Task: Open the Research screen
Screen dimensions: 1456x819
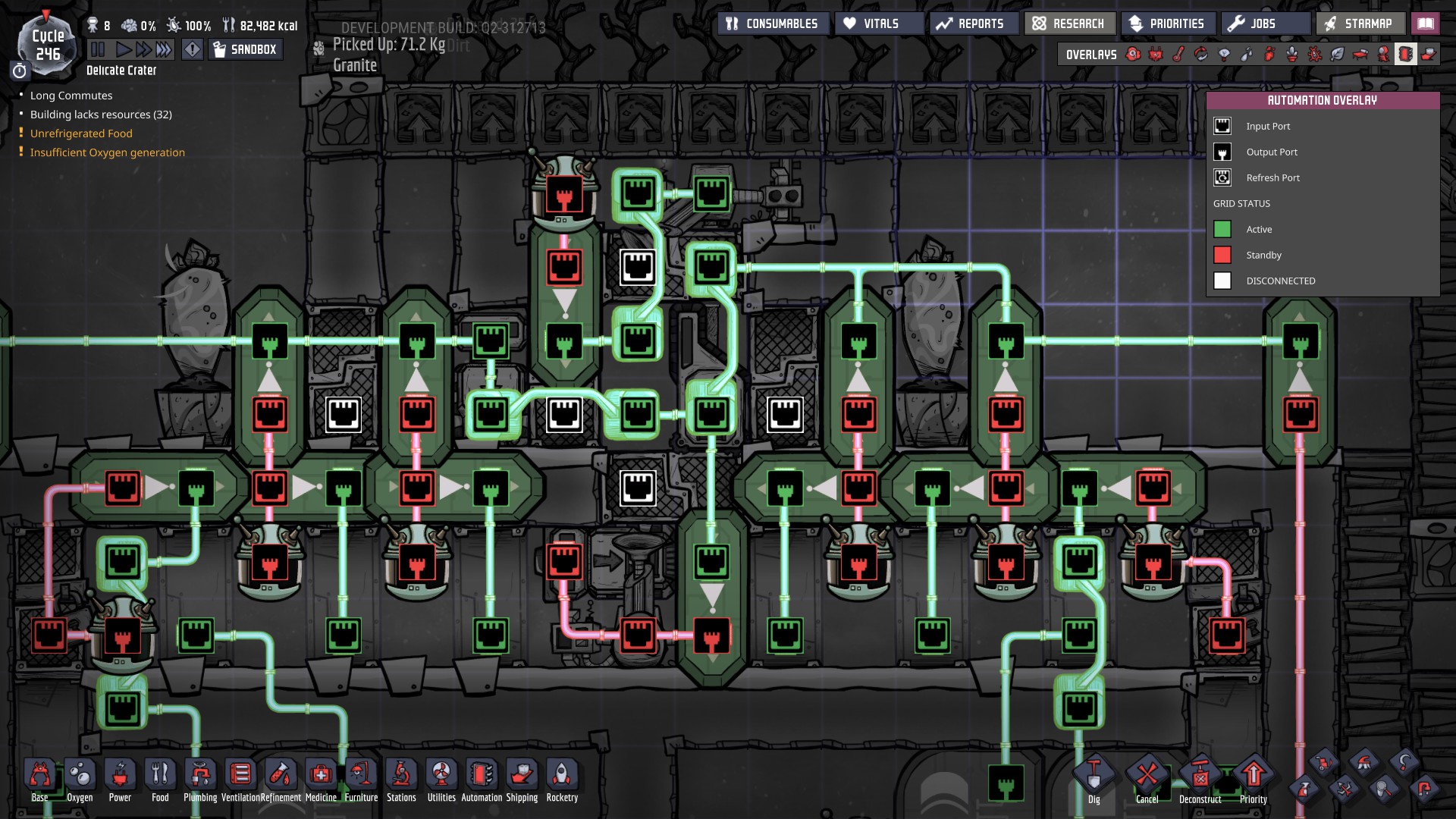Action: (1070, 24)
